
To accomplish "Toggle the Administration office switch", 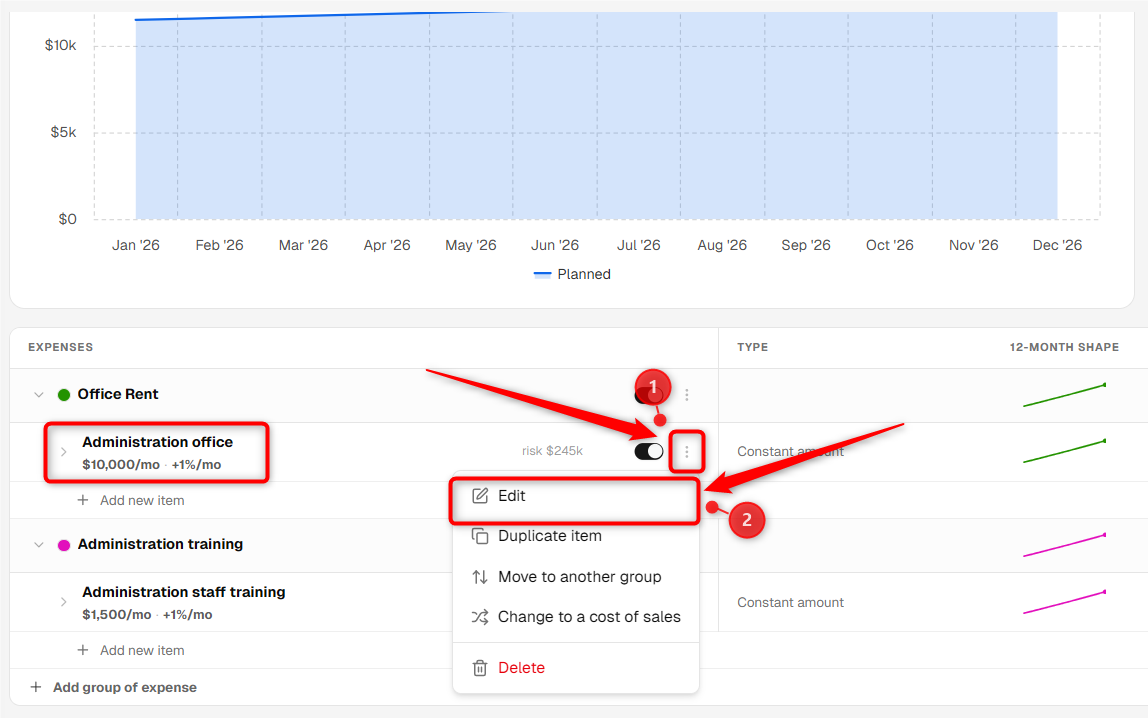I will coord(649,452).
